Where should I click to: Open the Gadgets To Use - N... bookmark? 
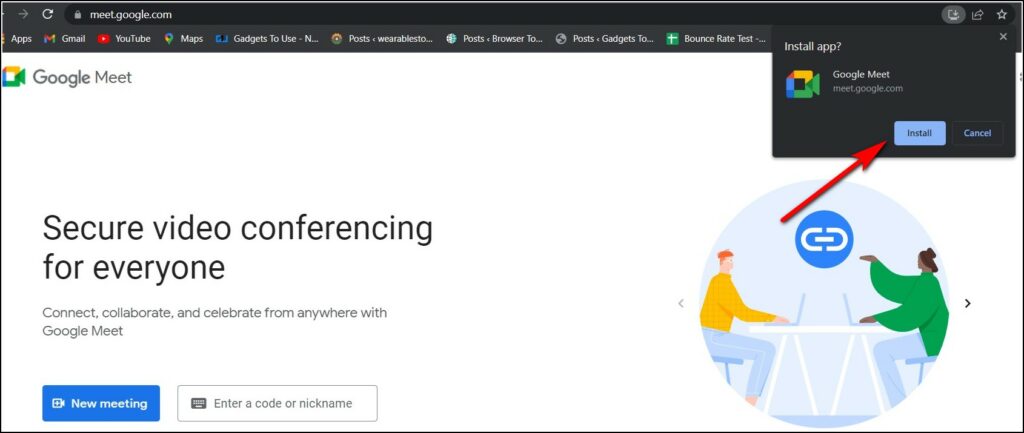(x=267, y=39)
